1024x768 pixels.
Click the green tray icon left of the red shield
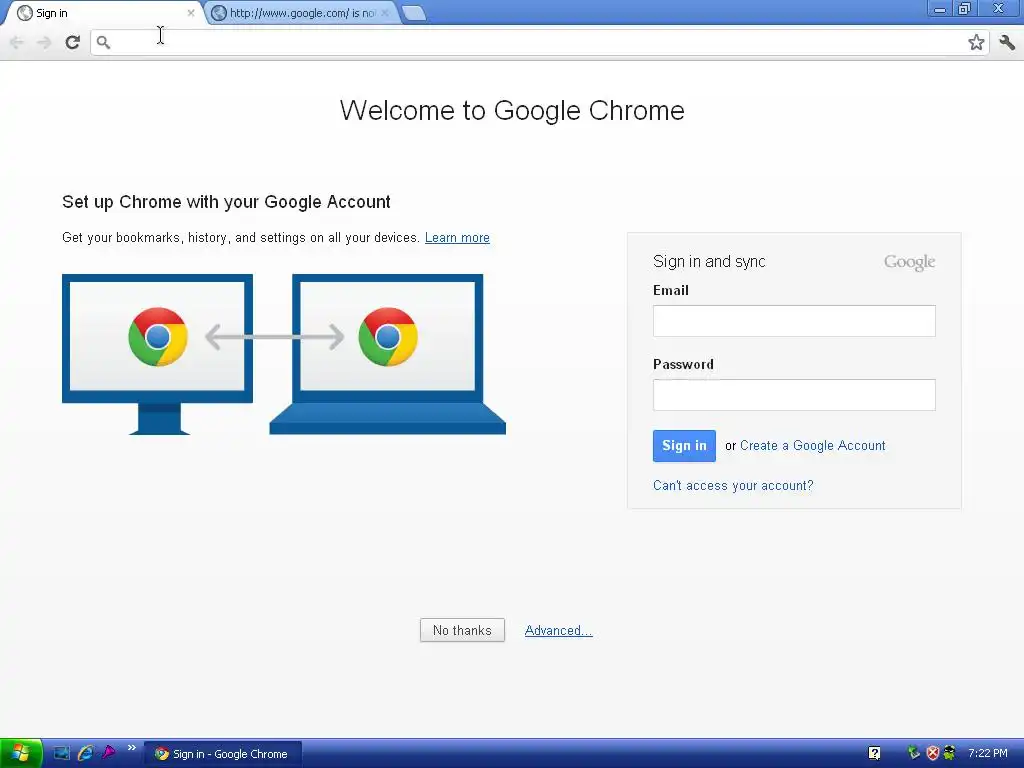[914, 753]
